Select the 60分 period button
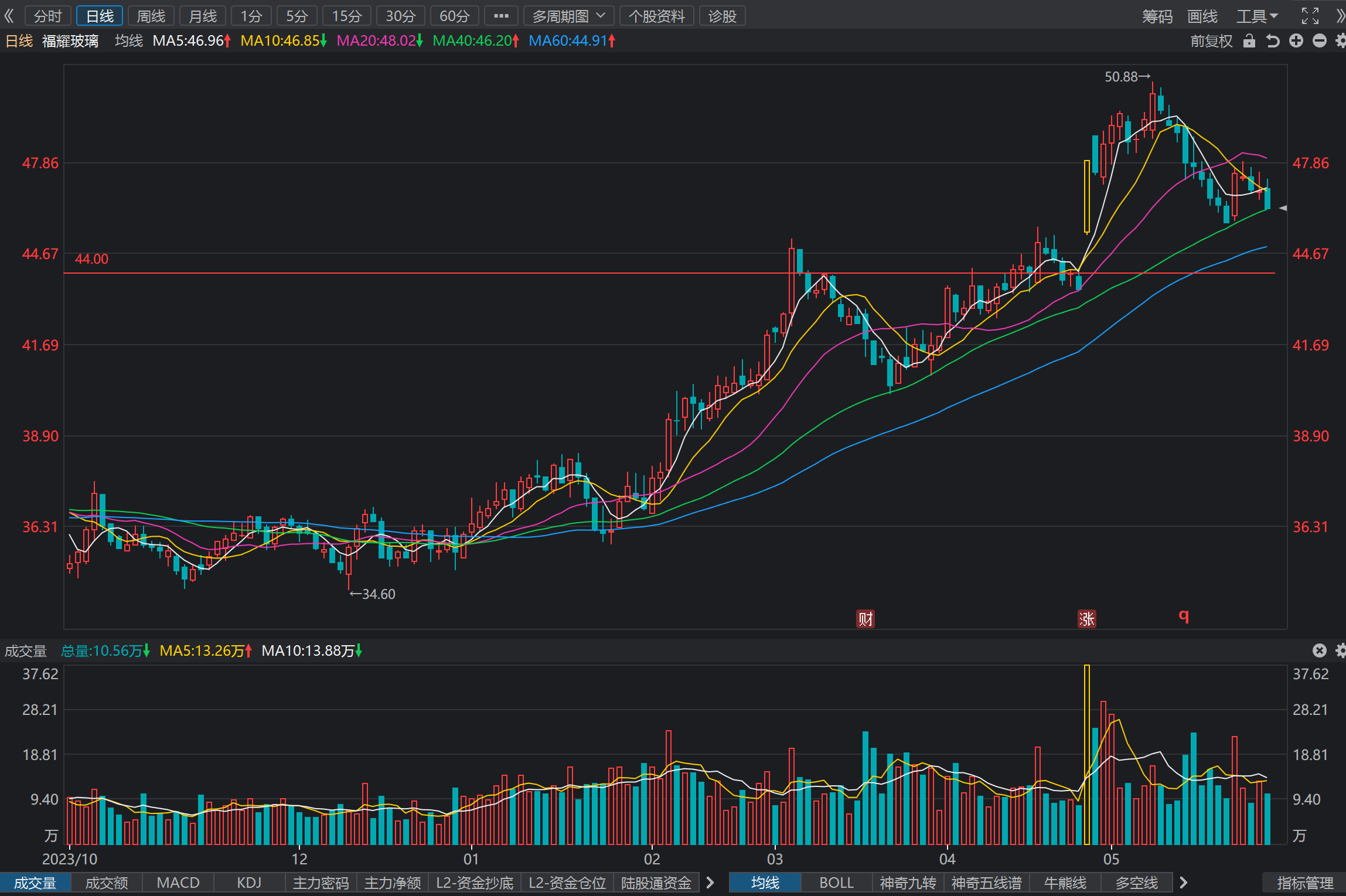1346x896 pixels. tap(454, 16)
